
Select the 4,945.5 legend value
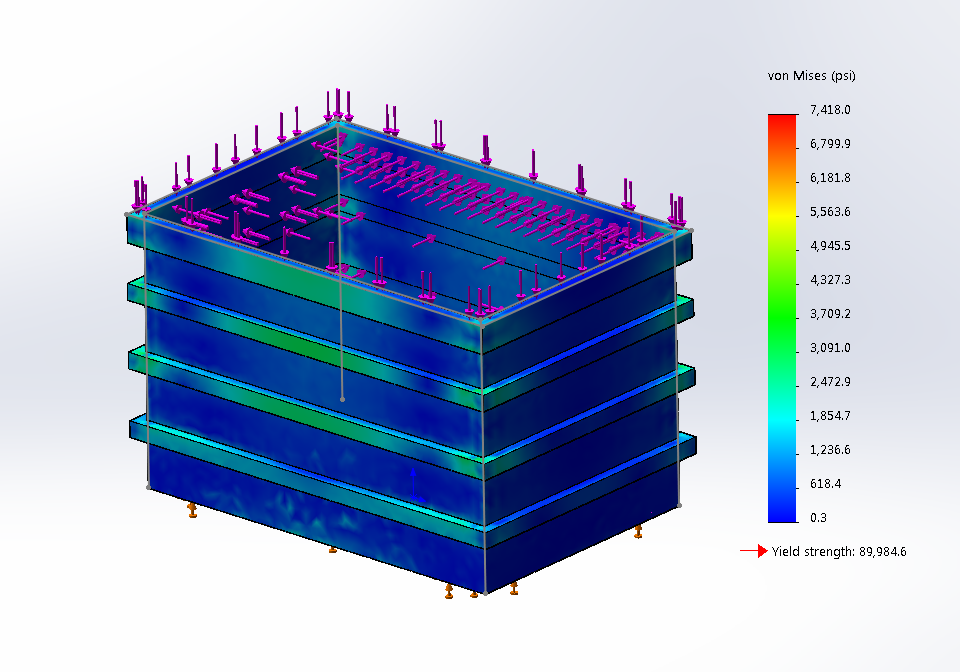coord(830,245)
